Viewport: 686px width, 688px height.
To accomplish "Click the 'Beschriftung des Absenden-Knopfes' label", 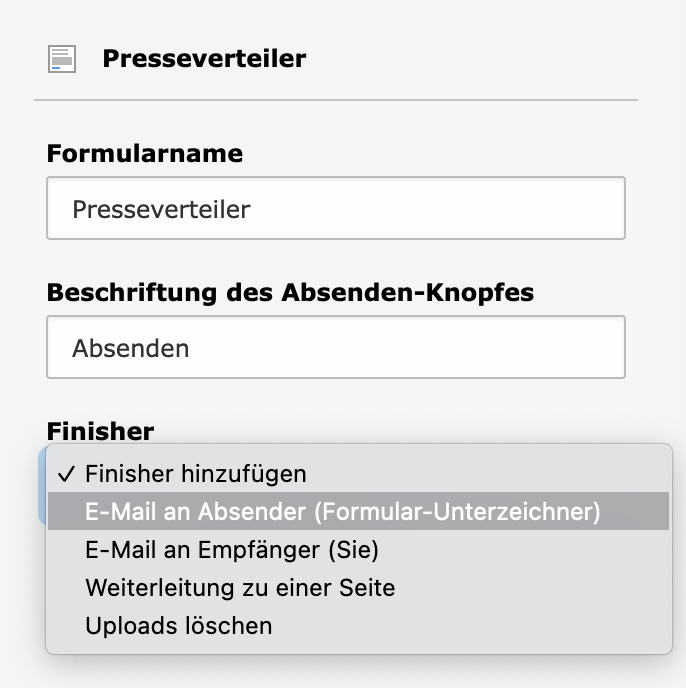I will (x=290, y=293).
